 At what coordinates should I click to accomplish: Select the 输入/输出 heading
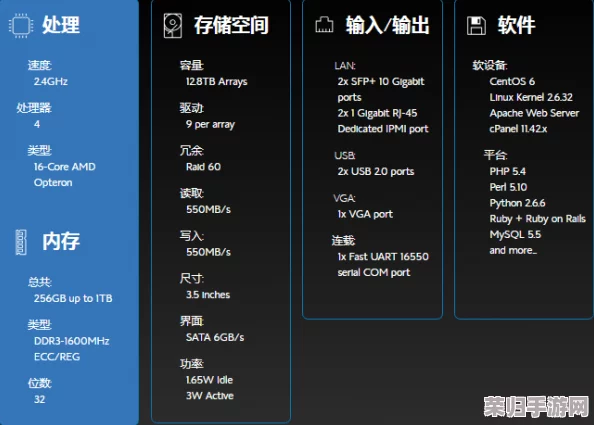tap(388, 25)
